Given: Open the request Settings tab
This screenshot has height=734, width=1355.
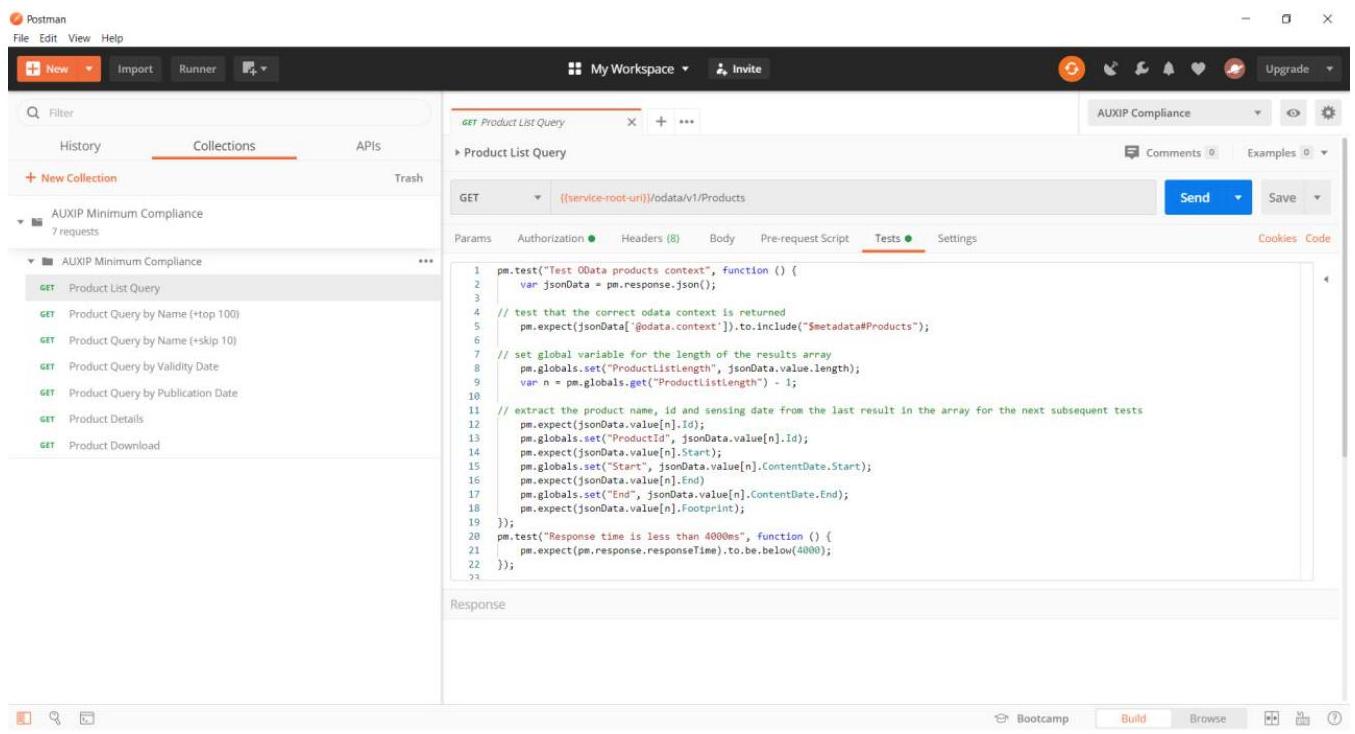Looking at the screenshot, I should pyautogui.click(x=957, y=238).
